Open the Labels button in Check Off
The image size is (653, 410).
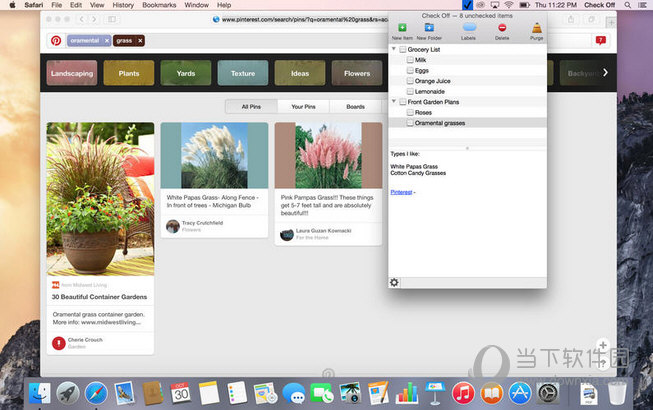coord(469,27)
